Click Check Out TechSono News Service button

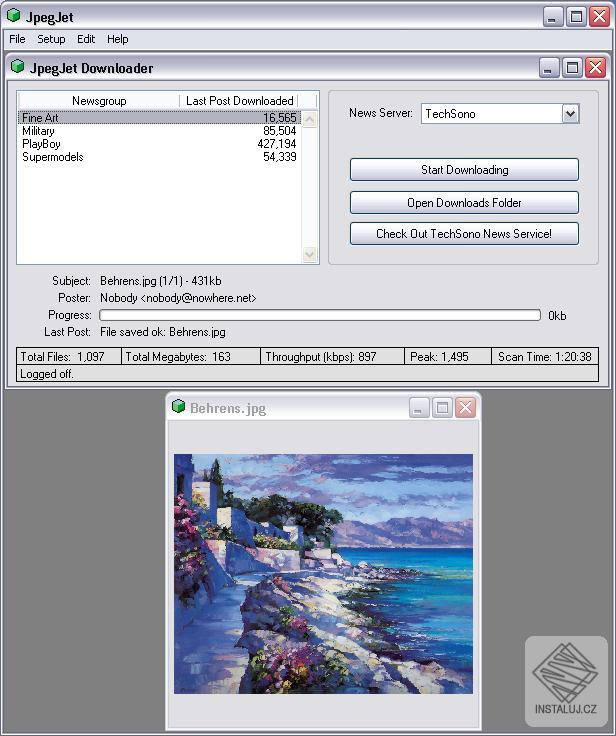coord(464,233)
